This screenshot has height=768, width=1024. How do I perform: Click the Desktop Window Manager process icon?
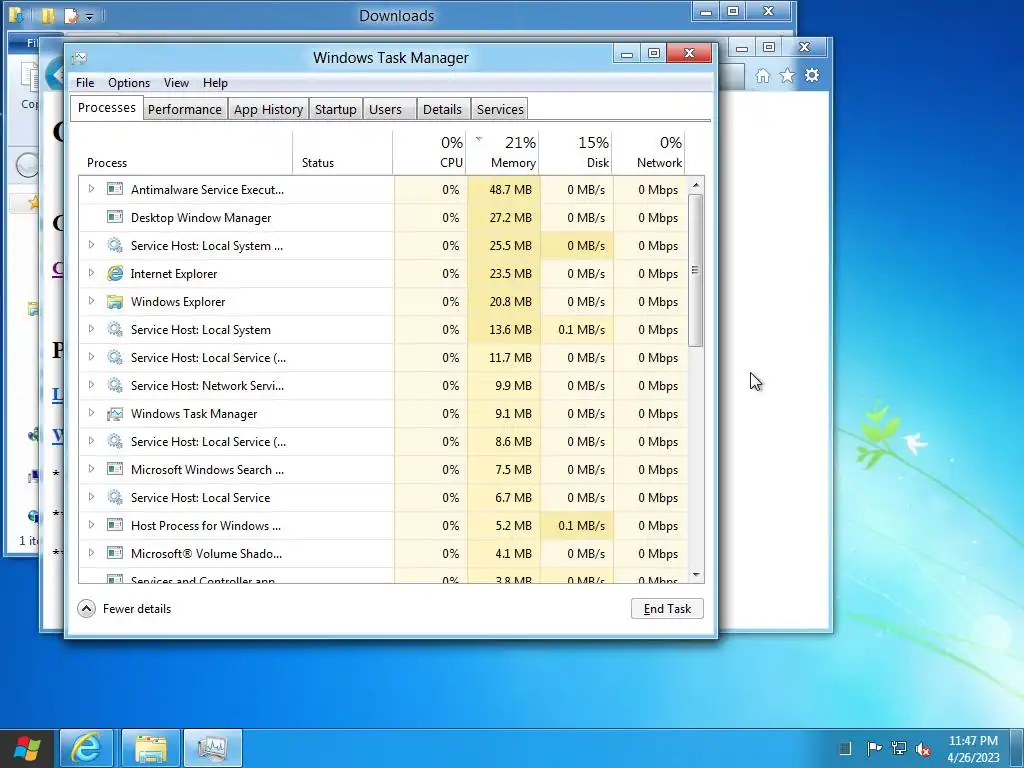[115, 217]
